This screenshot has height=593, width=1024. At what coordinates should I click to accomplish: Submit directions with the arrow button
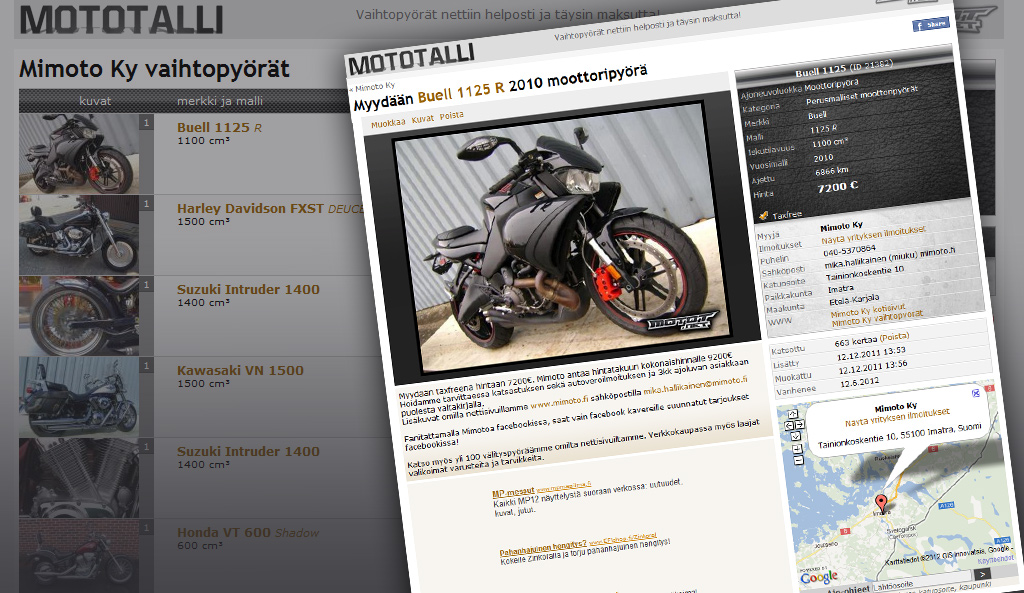983,574
